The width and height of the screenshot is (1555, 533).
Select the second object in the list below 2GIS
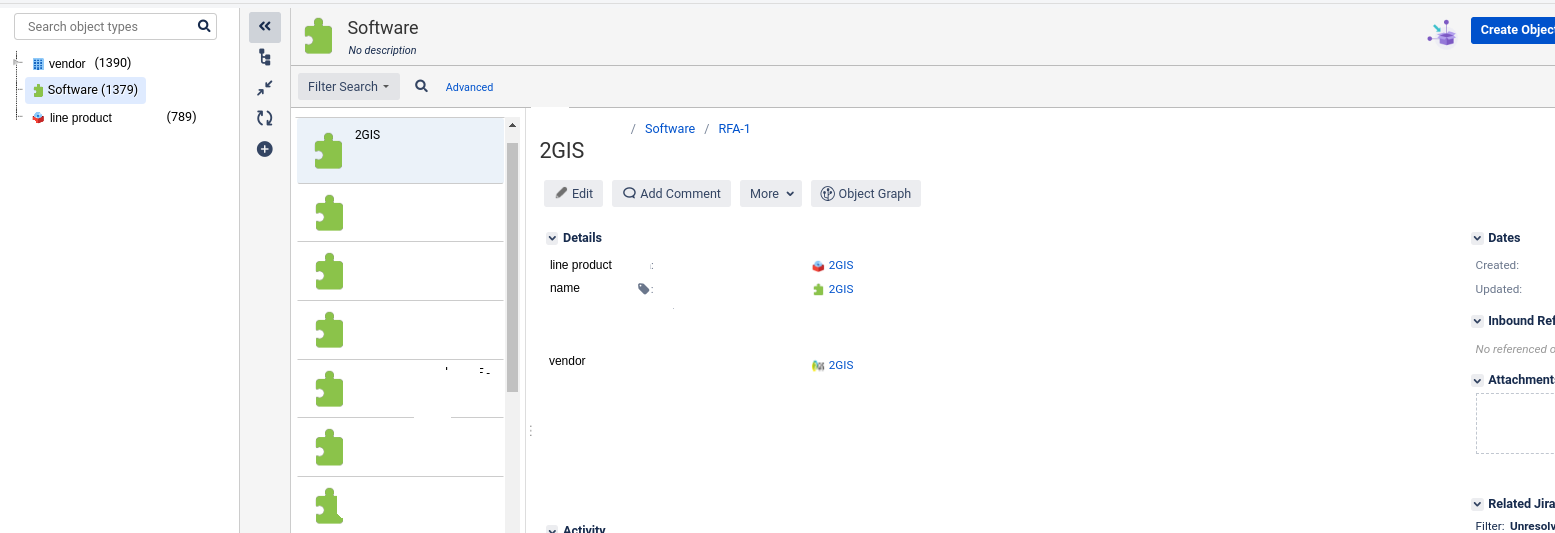pyautogui.click(x=400, y=213)
